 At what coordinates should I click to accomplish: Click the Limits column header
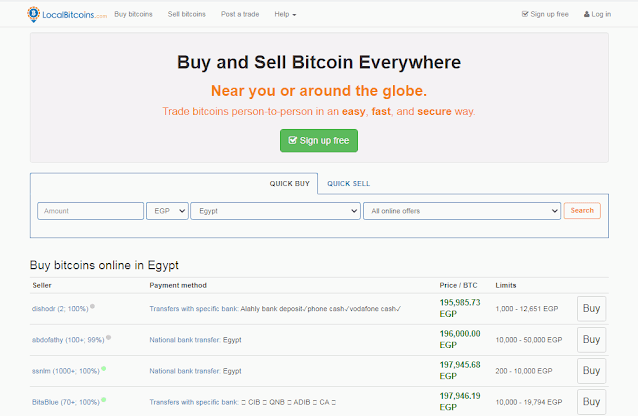tap(506, 285)
